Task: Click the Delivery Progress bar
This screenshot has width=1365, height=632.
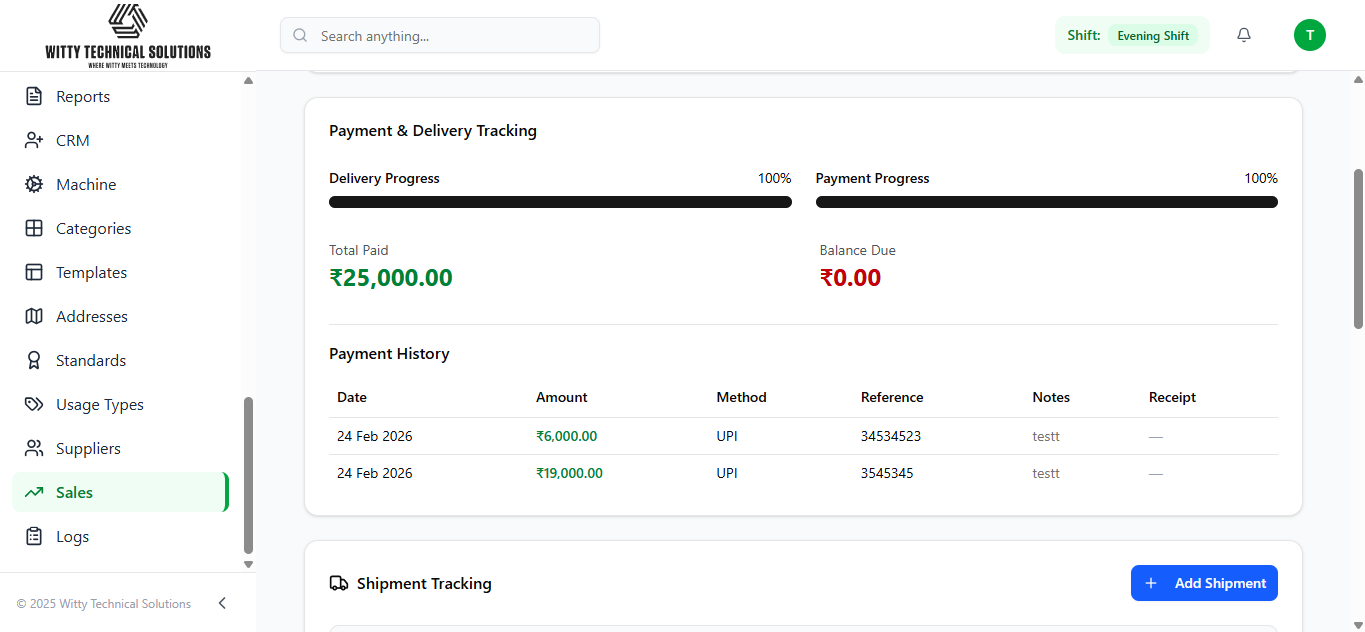Action: pyautogui.click(x=560, y=202)
